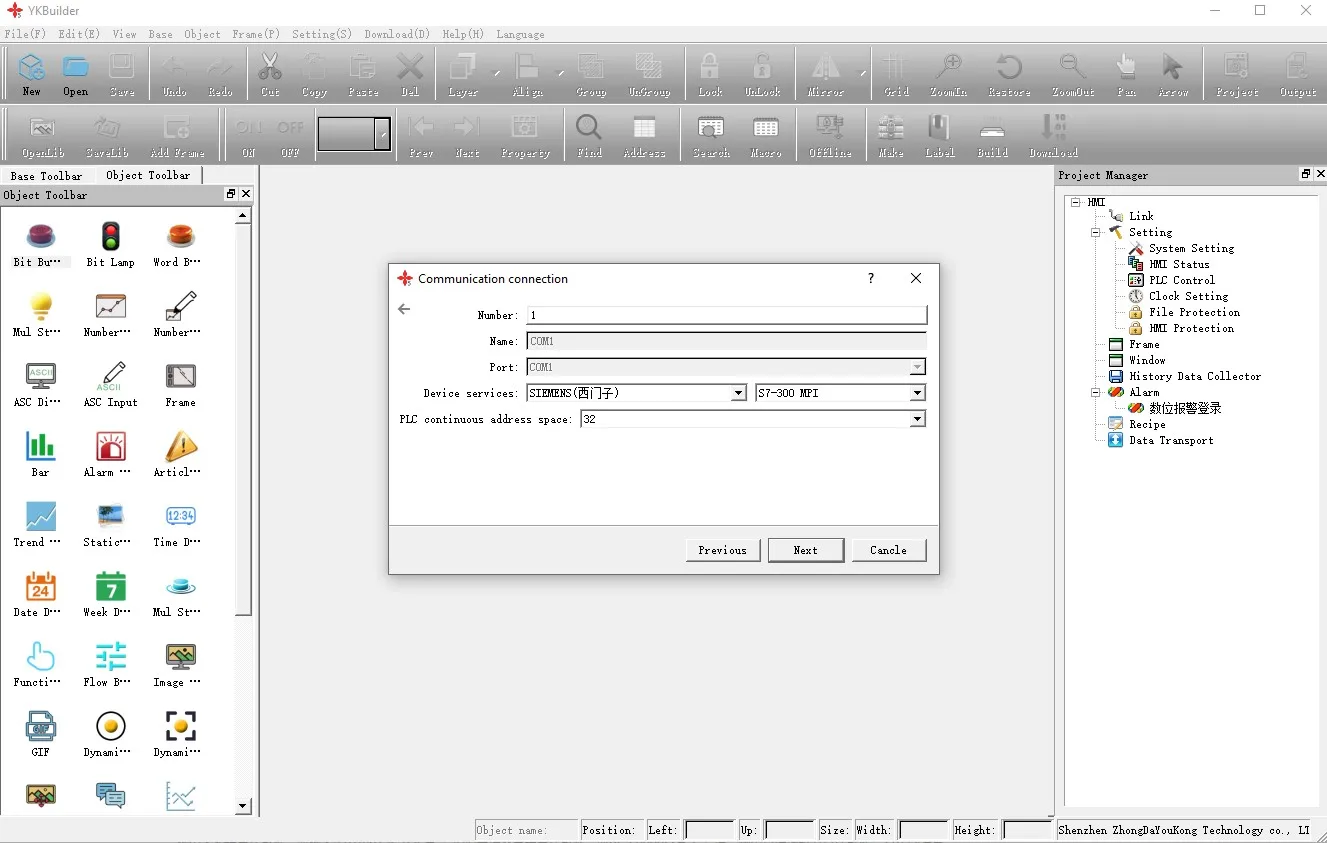The image size is (1327, 843).
Task: Expand PLC continuous address space dropdown
Action: pyautogui.click(x=917, y=419)
